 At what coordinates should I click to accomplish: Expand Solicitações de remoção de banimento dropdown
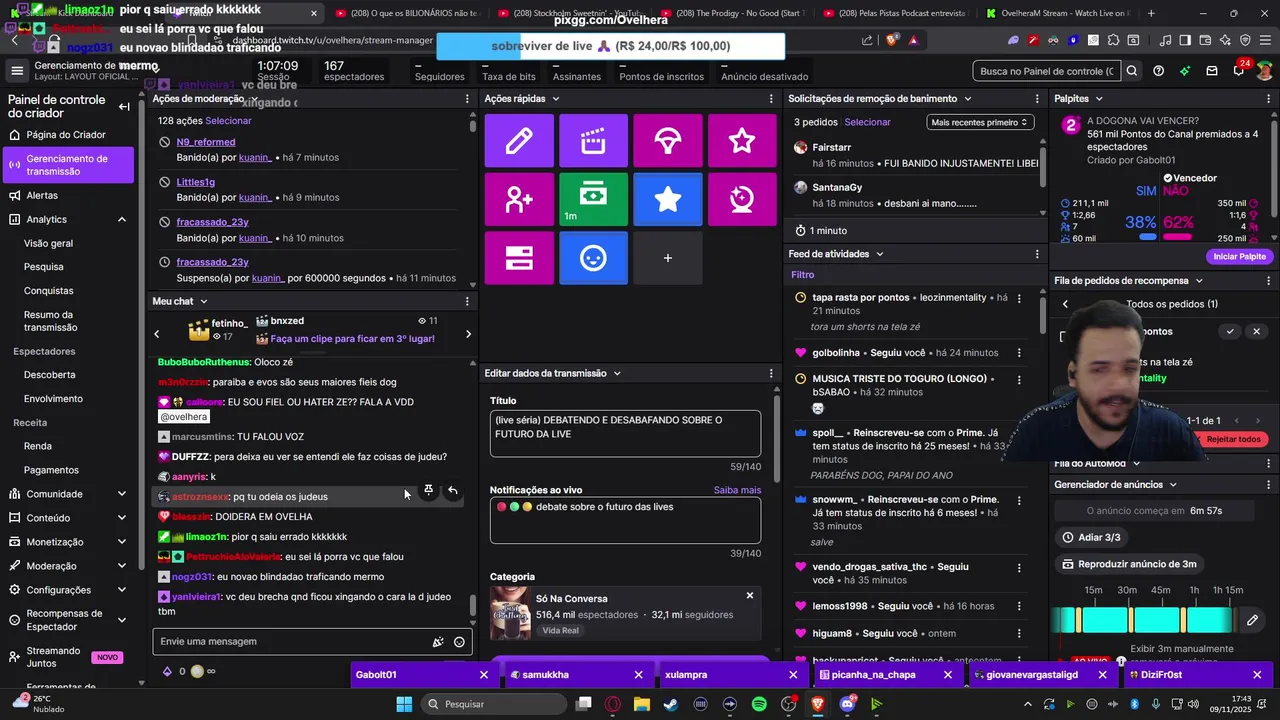[x=967, y=99]
